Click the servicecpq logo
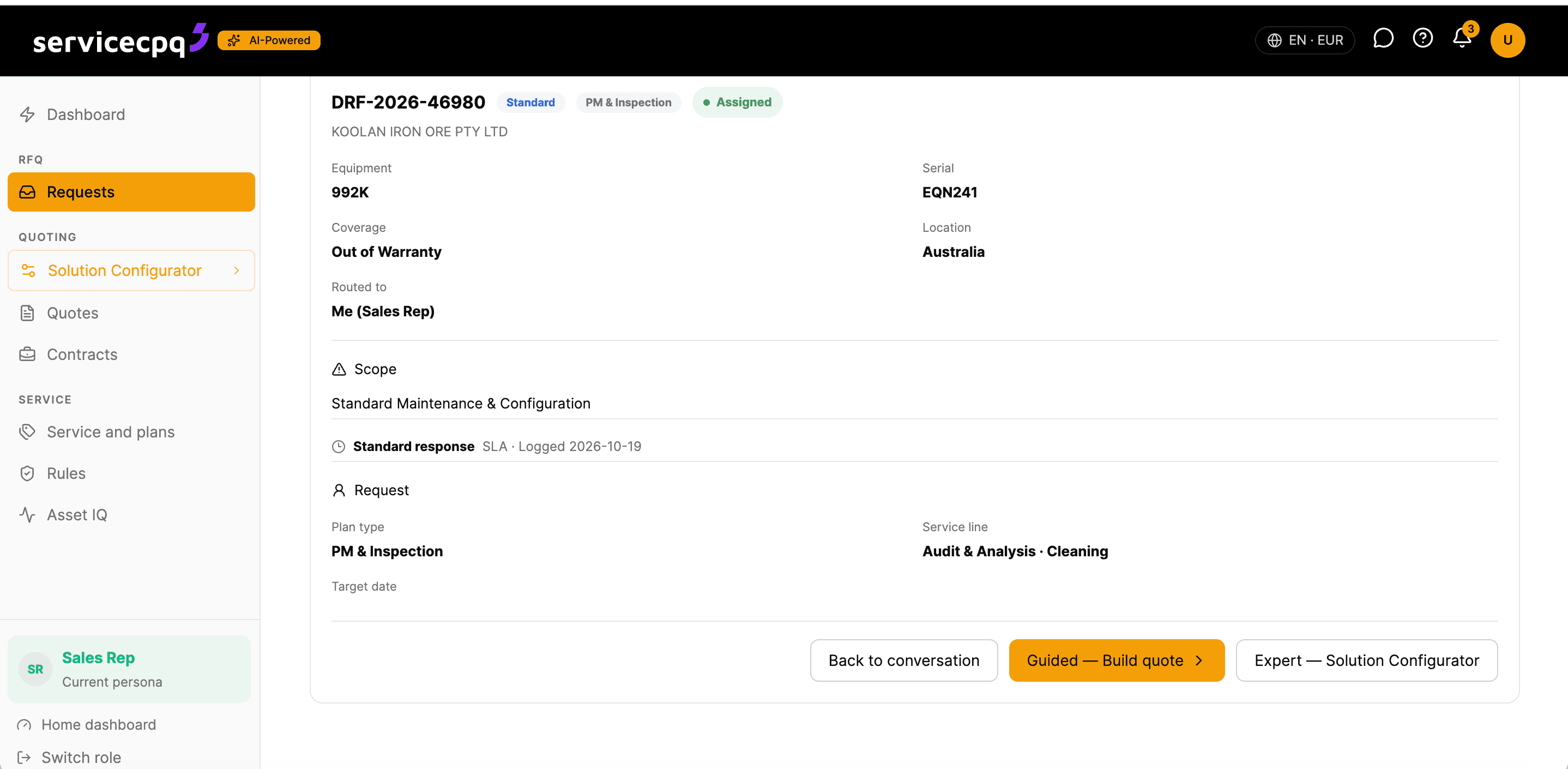 (120, 40)
